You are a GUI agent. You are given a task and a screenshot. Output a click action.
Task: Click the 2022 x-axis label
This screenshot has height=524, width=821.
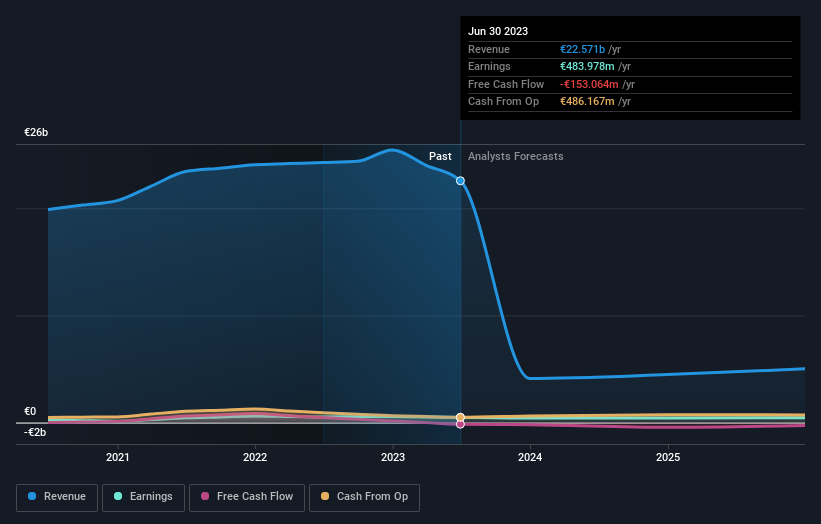(255, 457)
